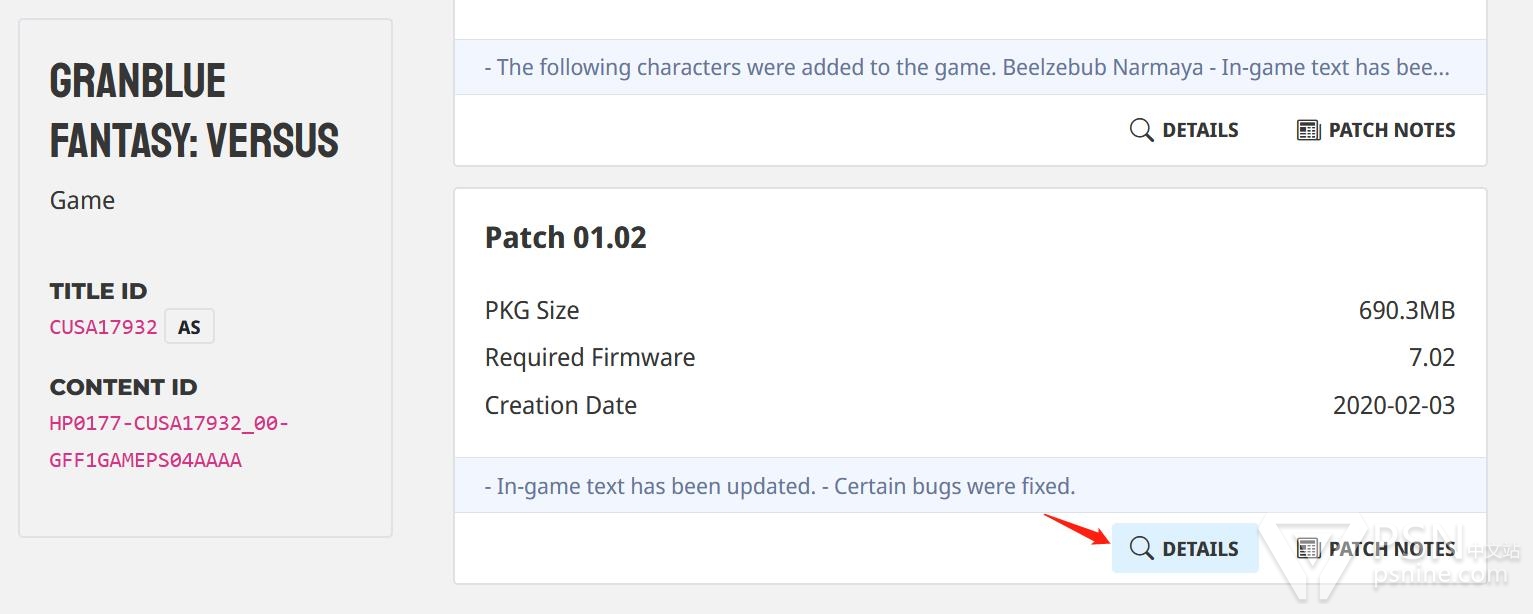Image resolution: width=1533 pixels, height=614 pixels.
Task: Click the magnifier icon in Patch 01.02 Details
Action: coord(1141,548)
